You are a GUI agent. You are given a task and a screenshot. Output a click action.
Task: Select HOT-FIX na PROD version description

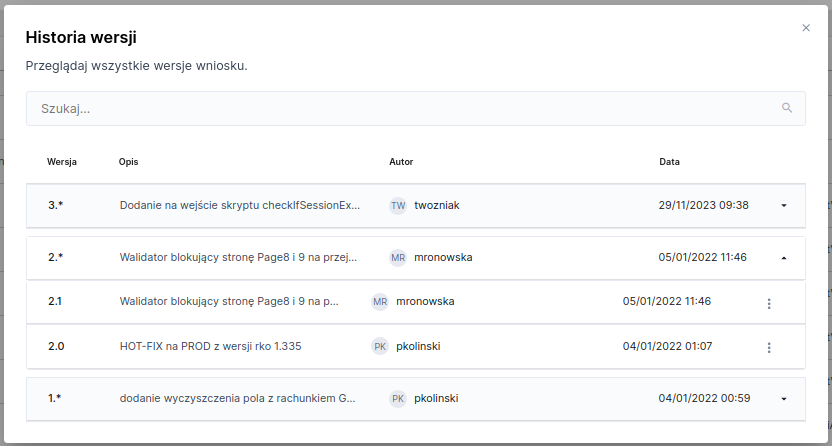pos(210,347)
